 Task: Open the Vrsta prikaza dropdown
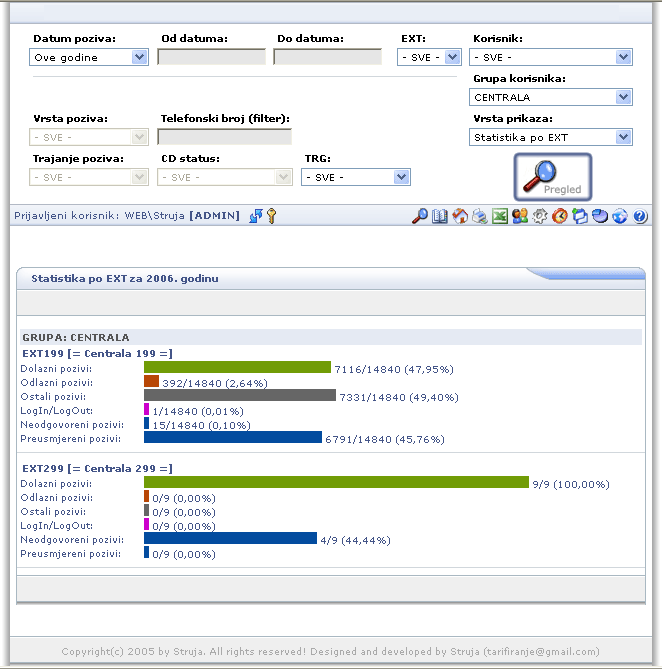551,137
